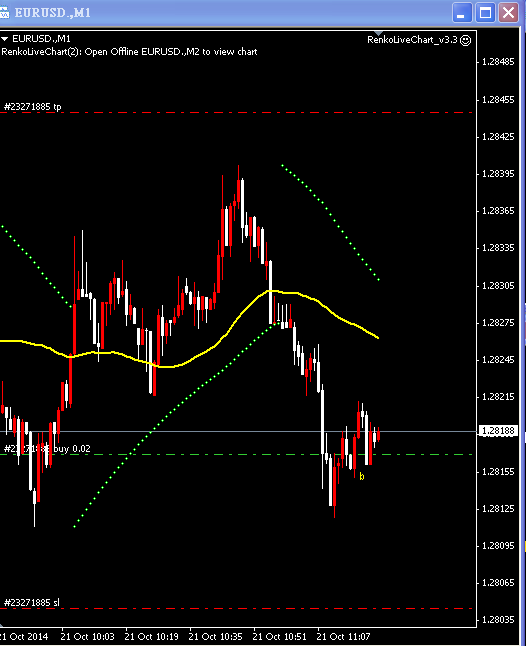The image size is (526, 646).
Task: Close the EURUSD.,M1 chart window
Action: click(508, 13)
